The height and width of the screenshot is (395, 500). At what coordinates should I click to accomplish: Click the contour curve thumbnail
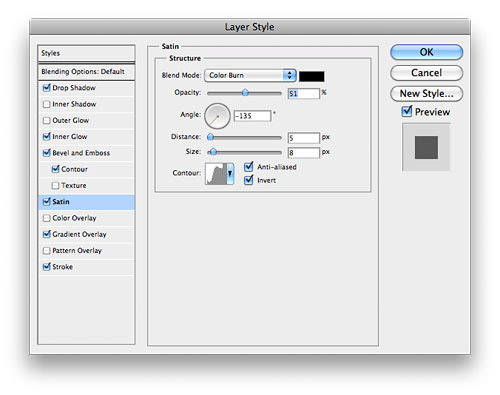click(216, 173)
